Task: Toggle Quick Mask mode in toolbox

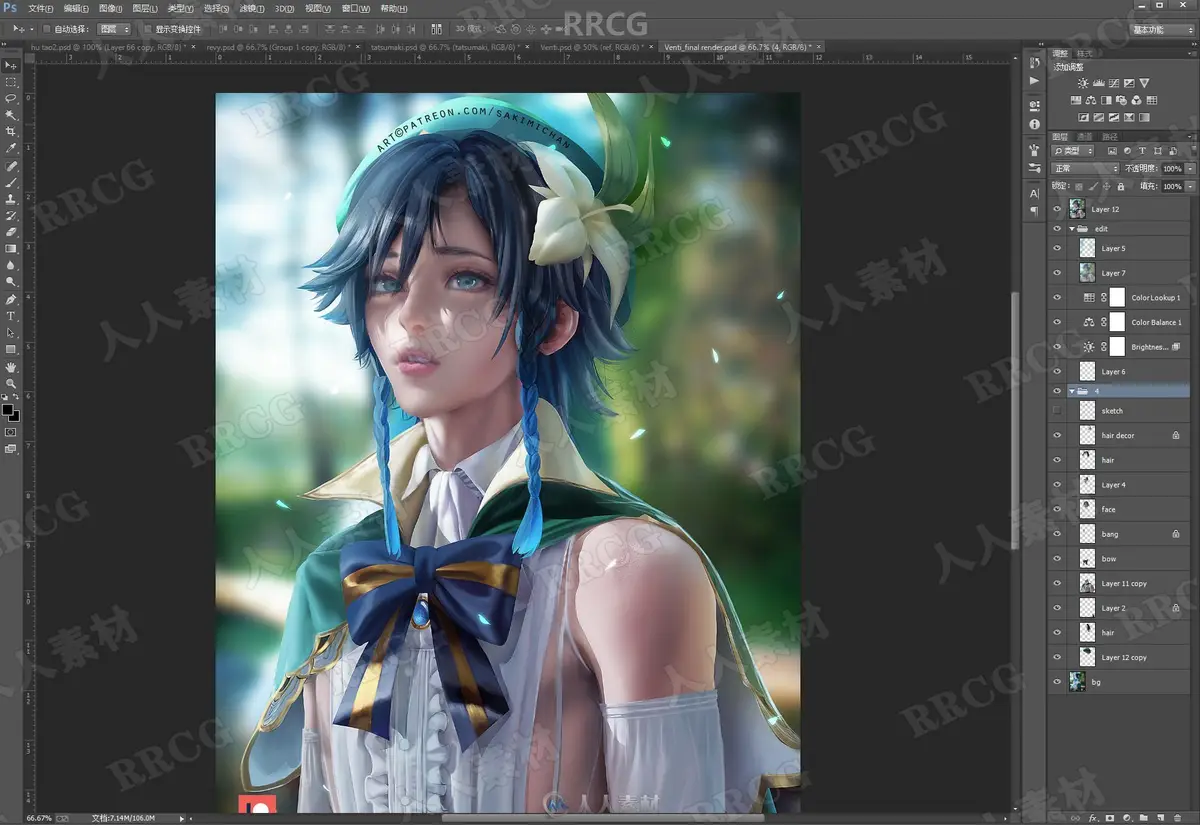Action: 11,432
